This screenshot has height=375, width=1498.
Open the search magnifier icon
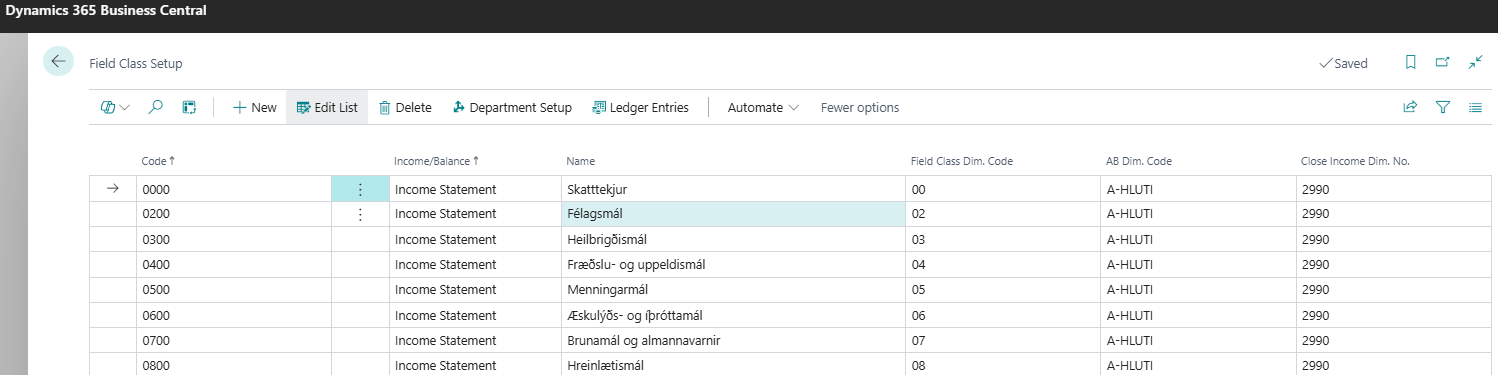[155, 107]
